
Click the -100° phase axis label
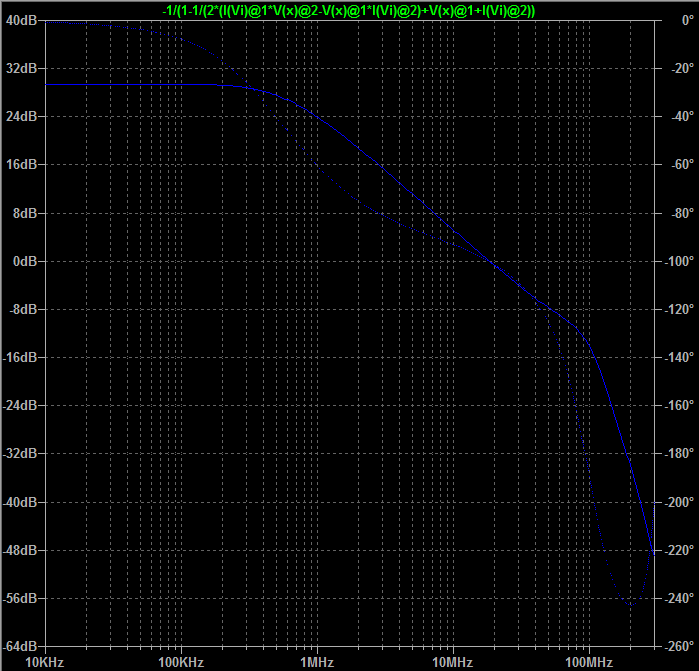point(679,261)
